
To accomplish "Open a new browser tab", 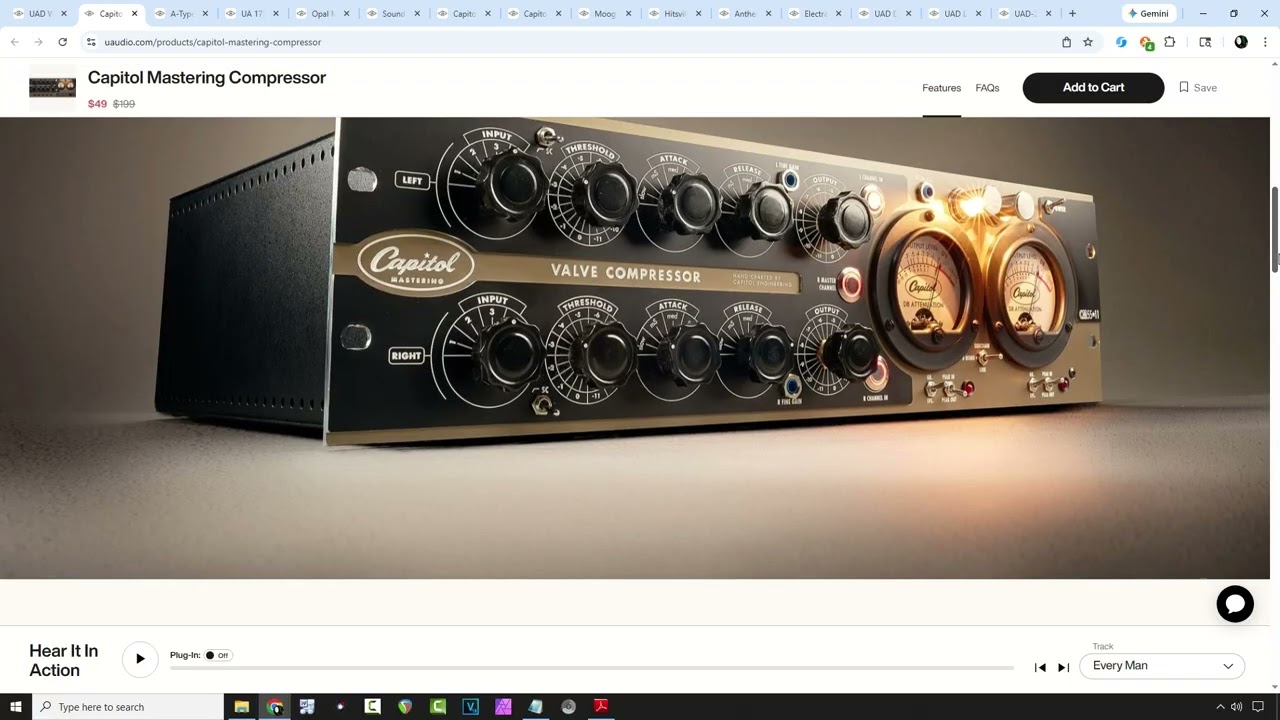I will (1072, 14).
